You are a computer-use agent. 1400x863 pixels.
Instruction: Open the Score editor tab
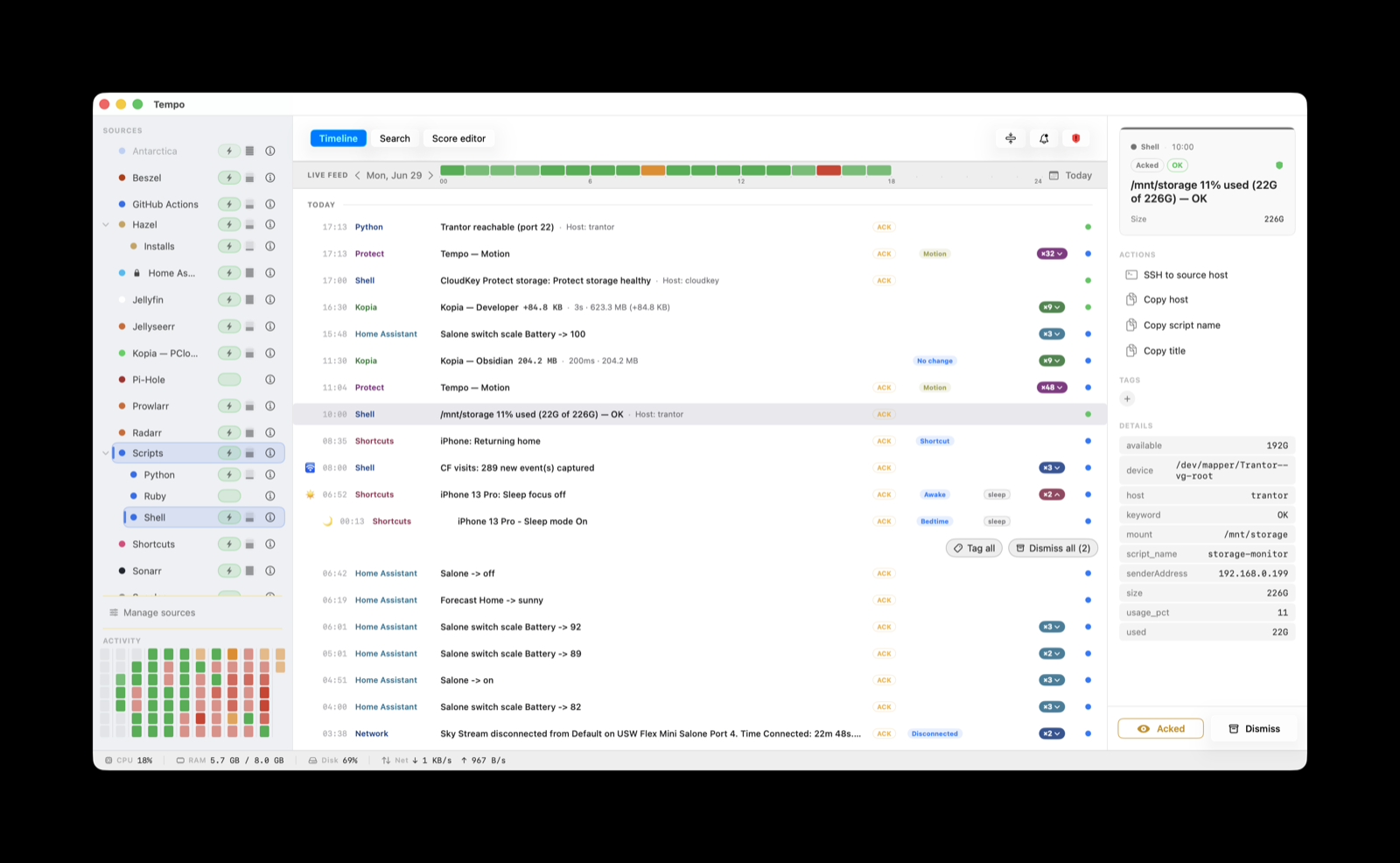click(458, 138)
